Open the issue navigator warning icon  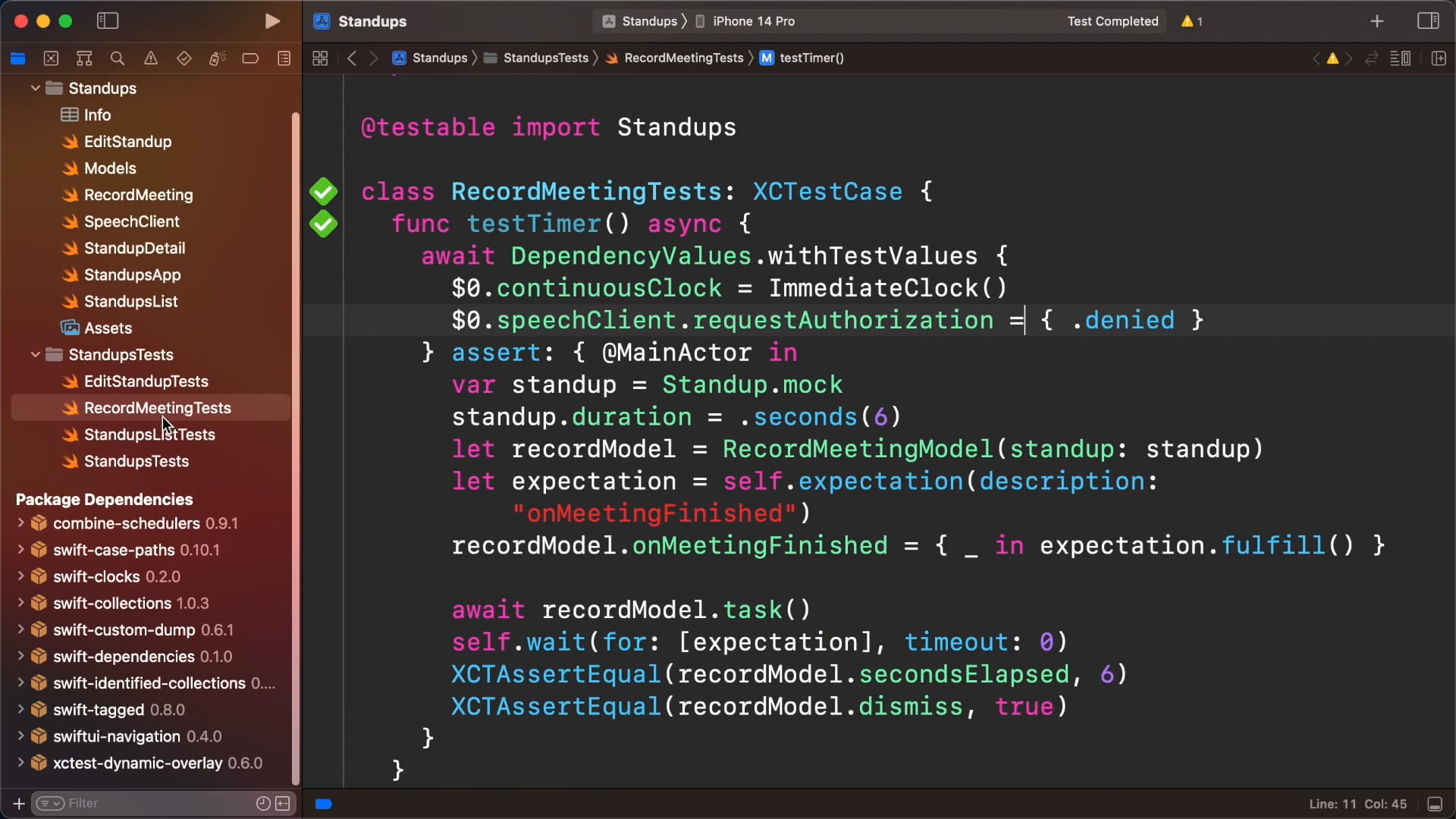point(151,58)
